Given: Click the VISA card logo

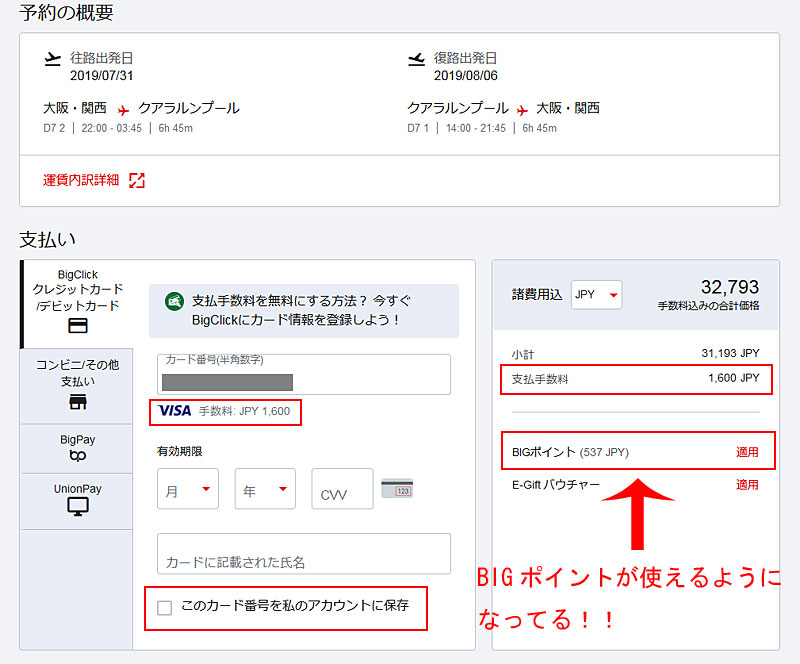Looking at the screenshot, I should click(175, 411).
